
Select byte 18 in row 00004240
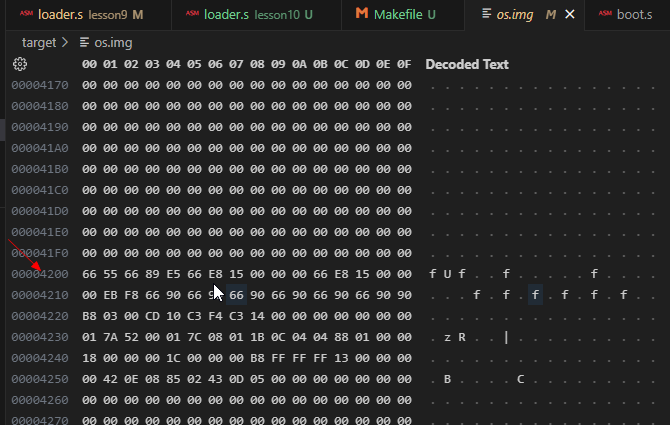[x=89, y=358]
